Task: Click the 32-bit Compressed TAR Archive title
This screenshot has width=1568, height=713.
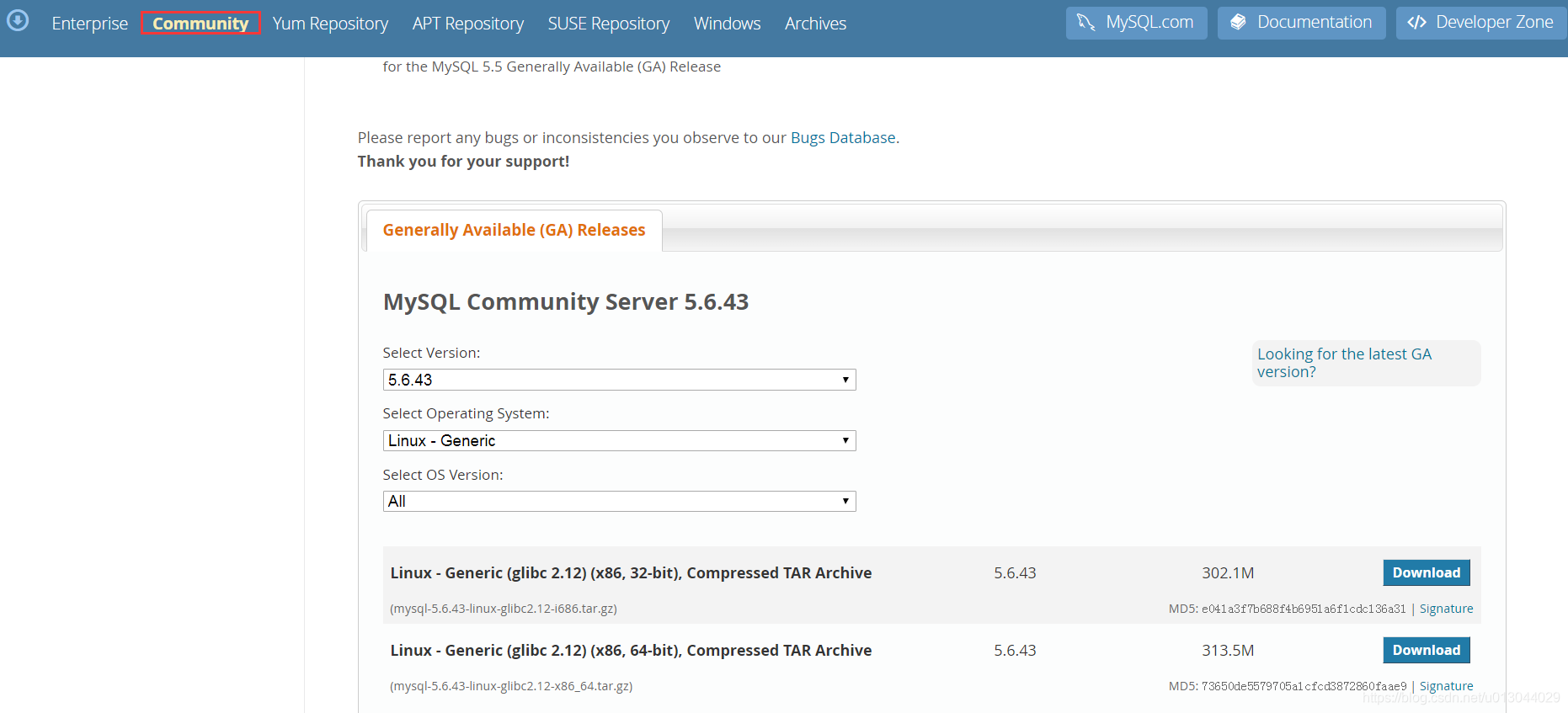Action: coord(631,573)
